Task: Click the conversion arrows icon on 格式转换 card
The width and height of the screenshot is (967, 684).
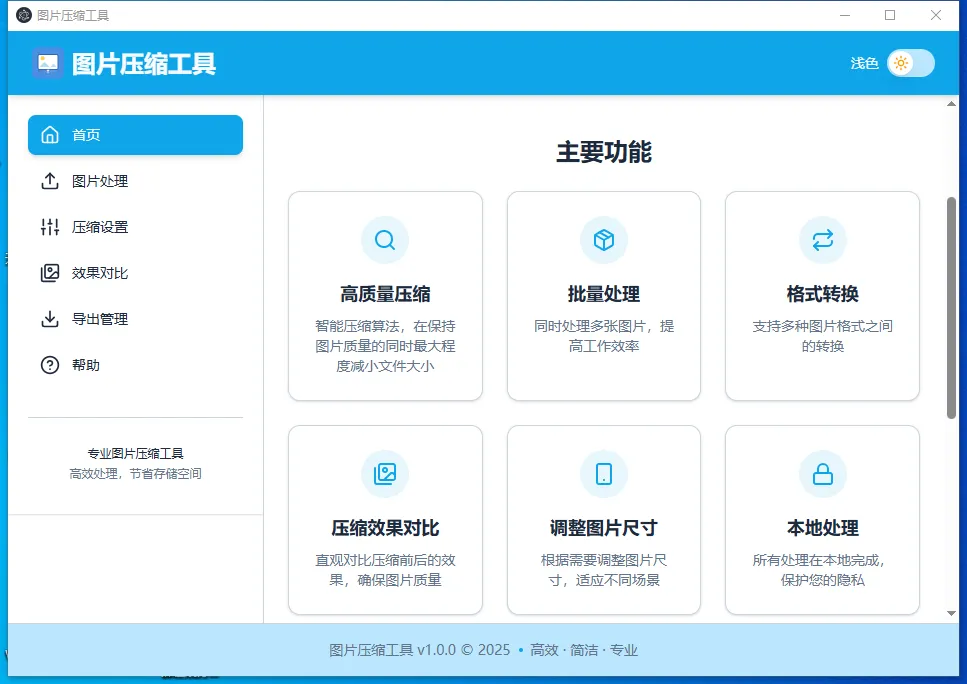Action: (x=822, y=240)
